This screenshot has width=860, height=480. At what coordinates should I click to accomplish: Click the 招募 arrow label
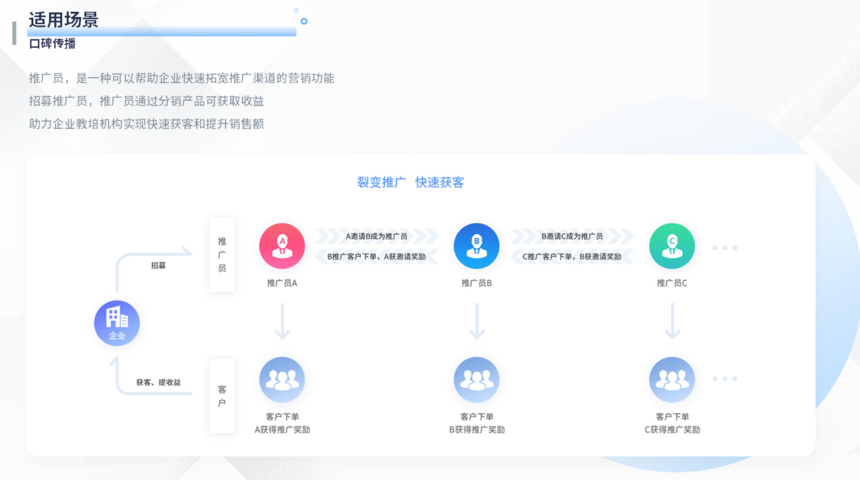tap(159, 266)
